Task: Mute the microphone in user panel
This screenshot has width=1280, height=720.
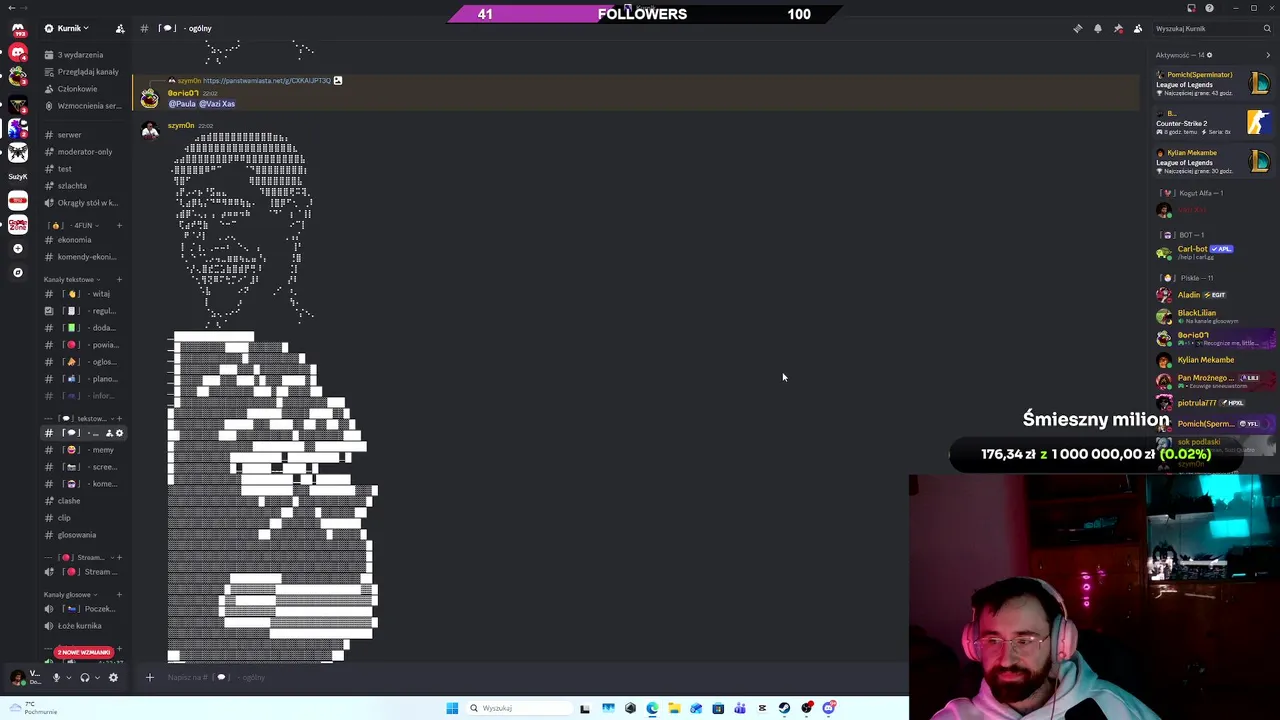Action: coord(56,678)
